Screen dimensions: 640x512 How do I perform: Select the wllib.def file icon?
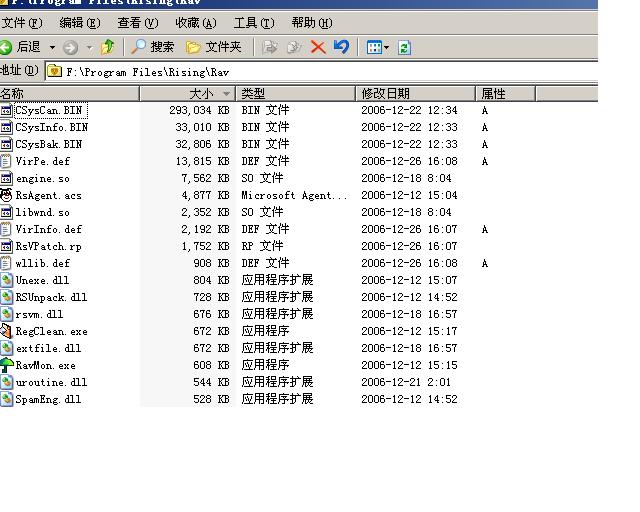click(6, 263)
